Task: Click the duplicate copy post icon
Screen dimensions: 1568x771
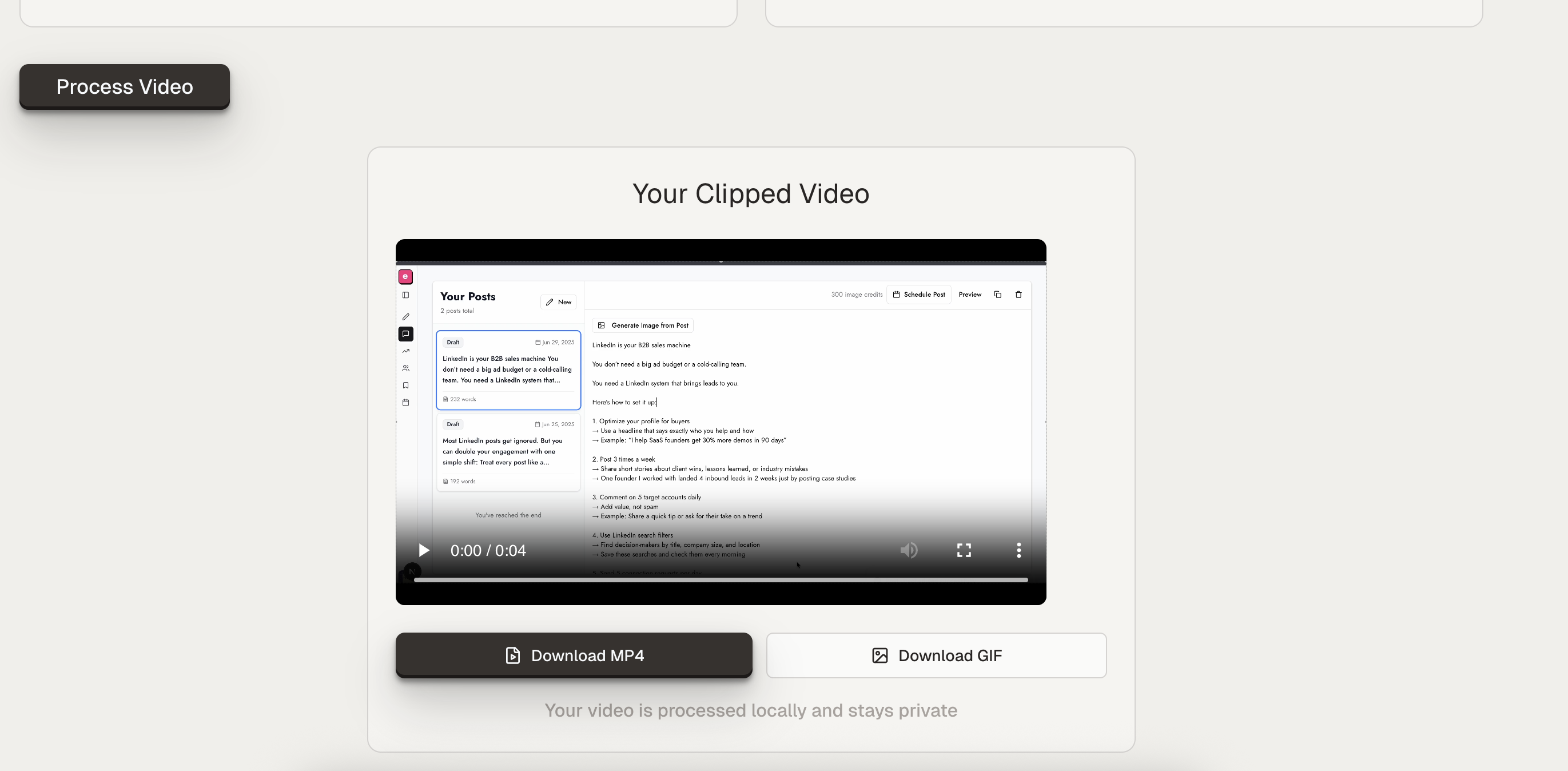Action: click(x=997, y=295)
